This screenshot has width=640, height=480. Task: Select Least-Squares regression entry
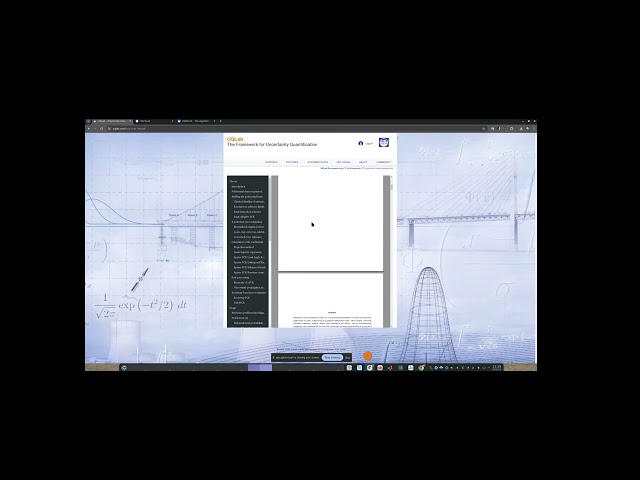(x=248, y=252)
